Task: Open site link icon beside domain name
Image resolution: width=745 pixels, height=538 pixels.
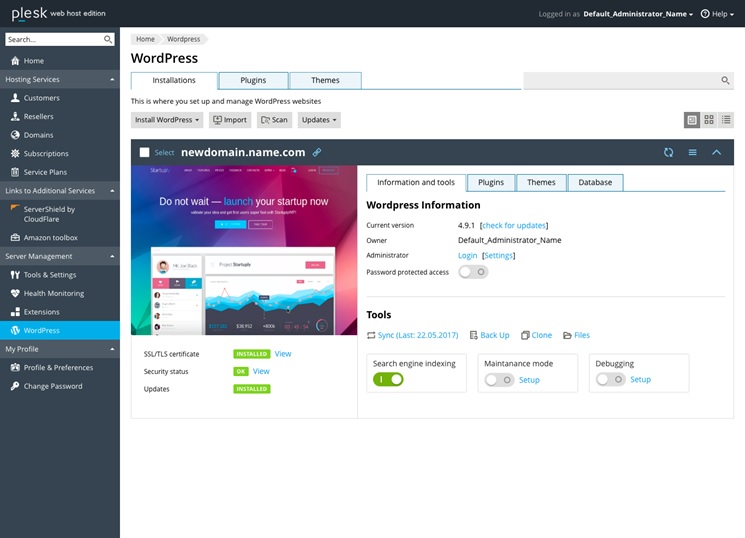Action: tap(317, 152)
